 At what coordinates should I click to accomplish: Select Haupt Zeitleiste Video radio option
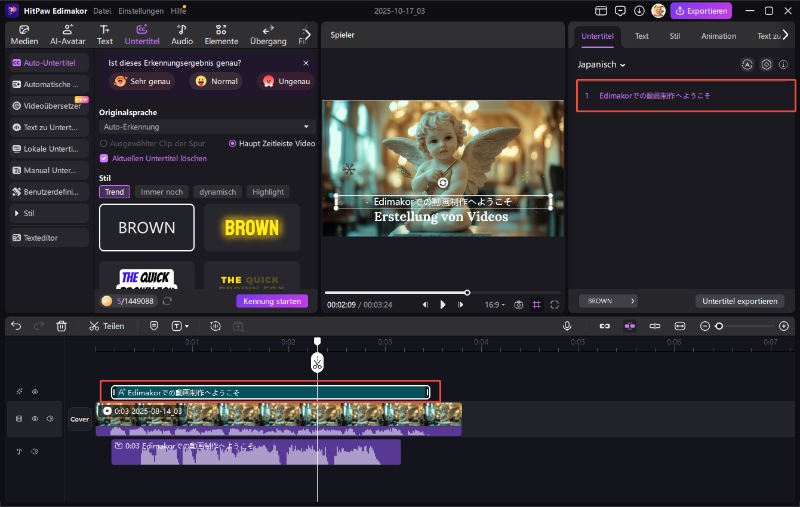233,143
